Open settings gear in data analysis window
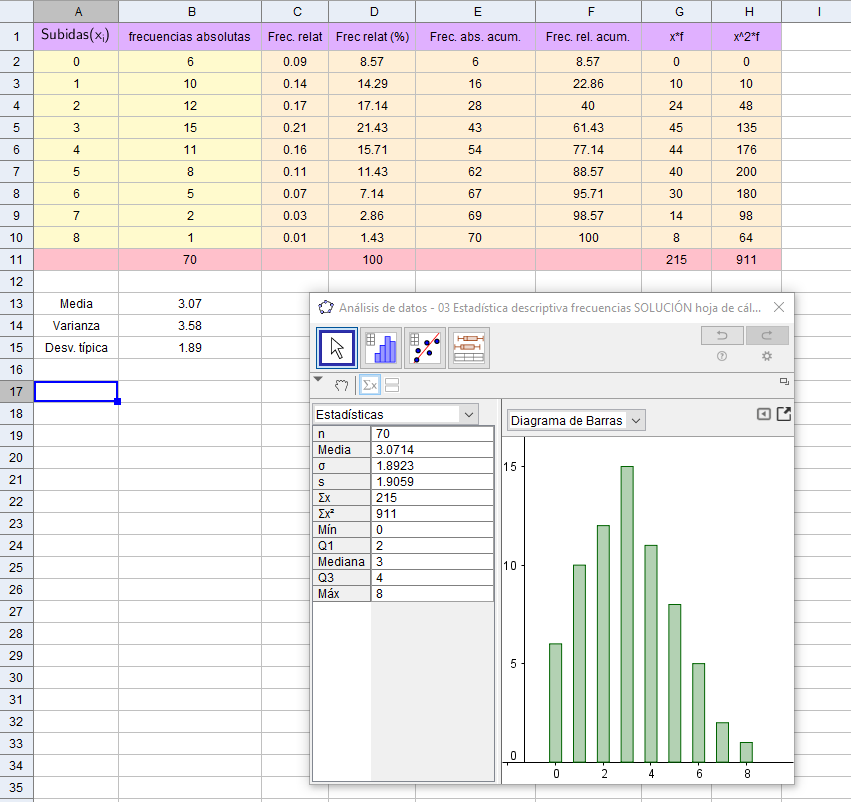 tap(767, 356)
